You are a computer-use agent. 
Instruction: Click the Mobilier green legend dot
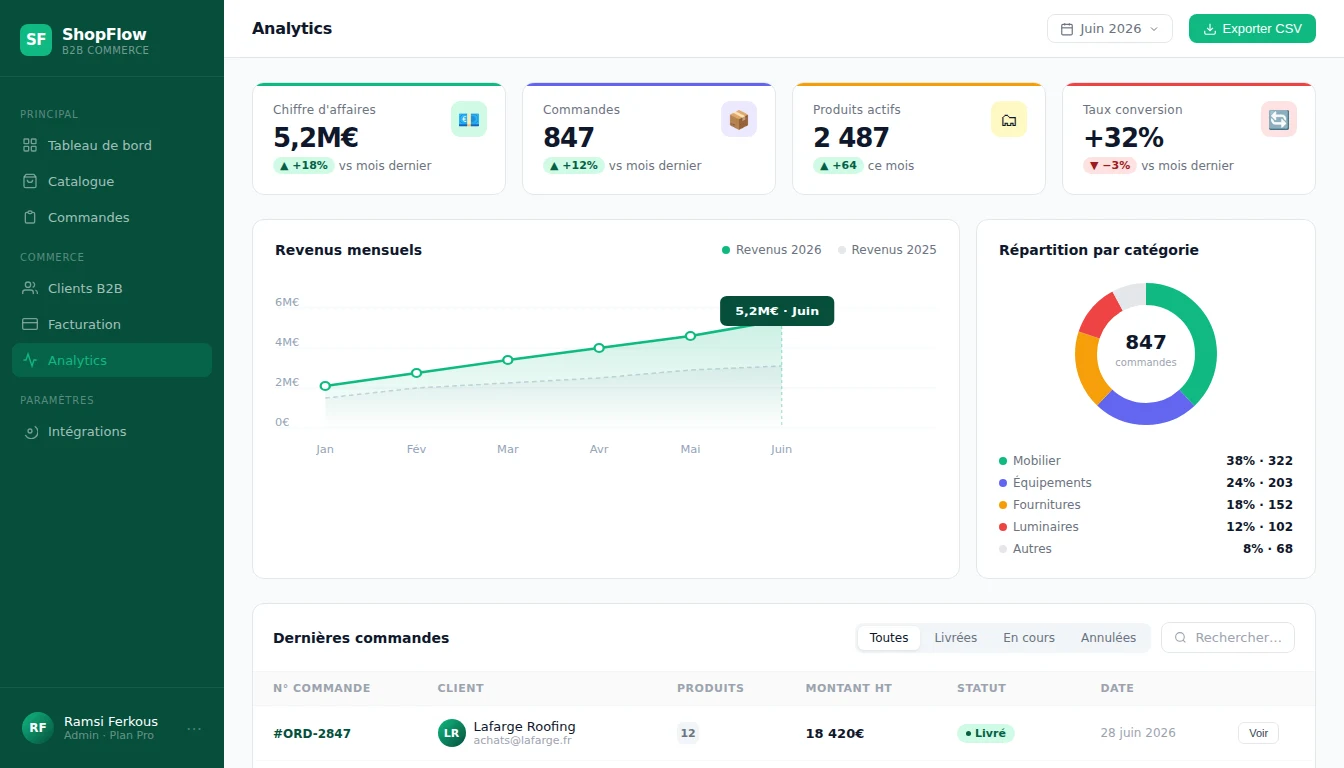(x=1003, y=461)
